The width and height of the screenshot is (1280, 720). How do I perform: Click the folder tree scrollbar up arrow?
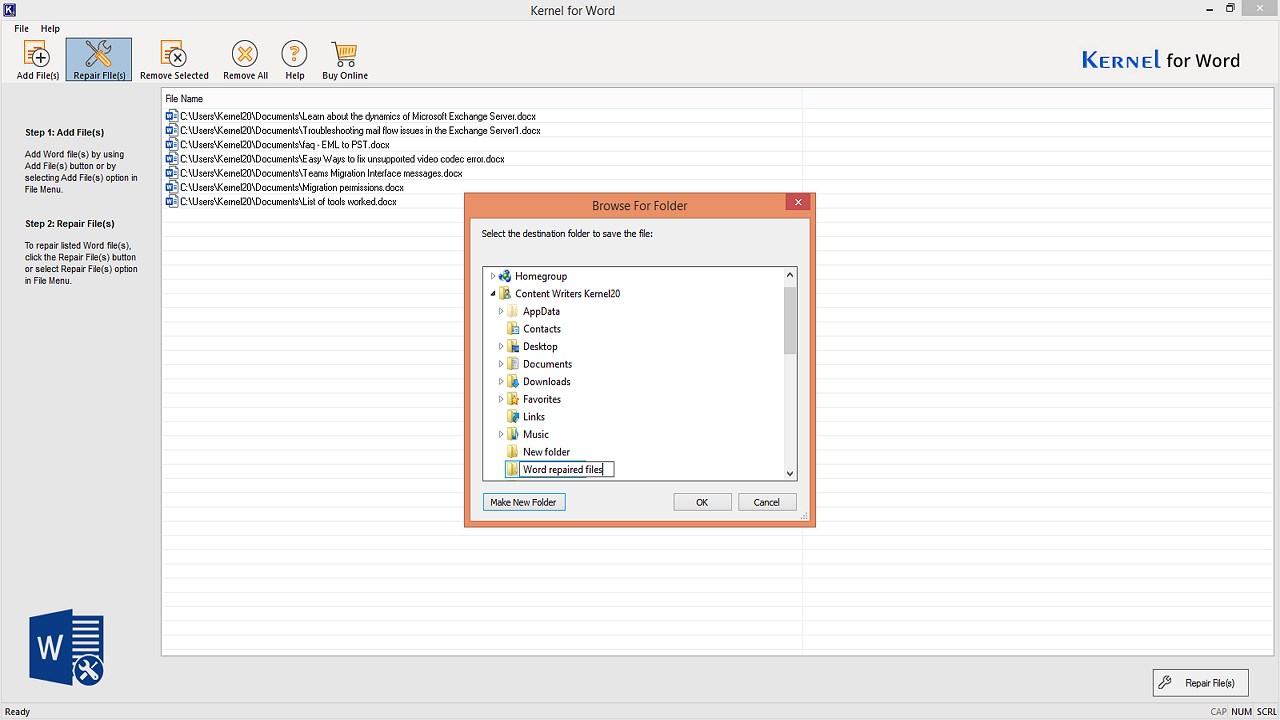[790, 275]
